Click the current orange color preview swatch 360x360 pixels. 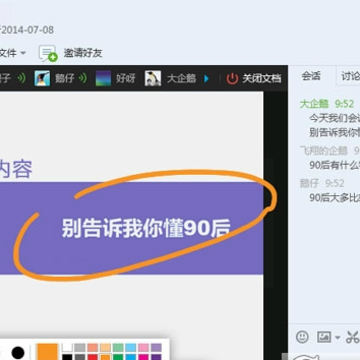click(48, 352)
